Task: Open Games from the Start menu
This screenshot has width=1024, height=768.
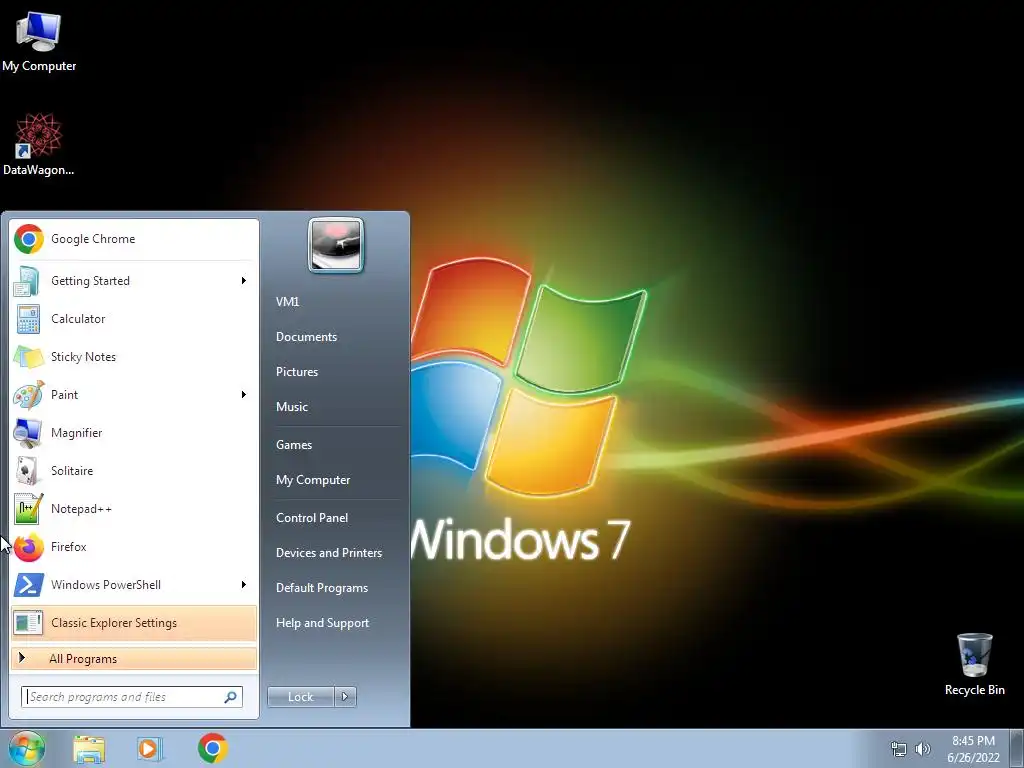Action: [x=294, y=445]
